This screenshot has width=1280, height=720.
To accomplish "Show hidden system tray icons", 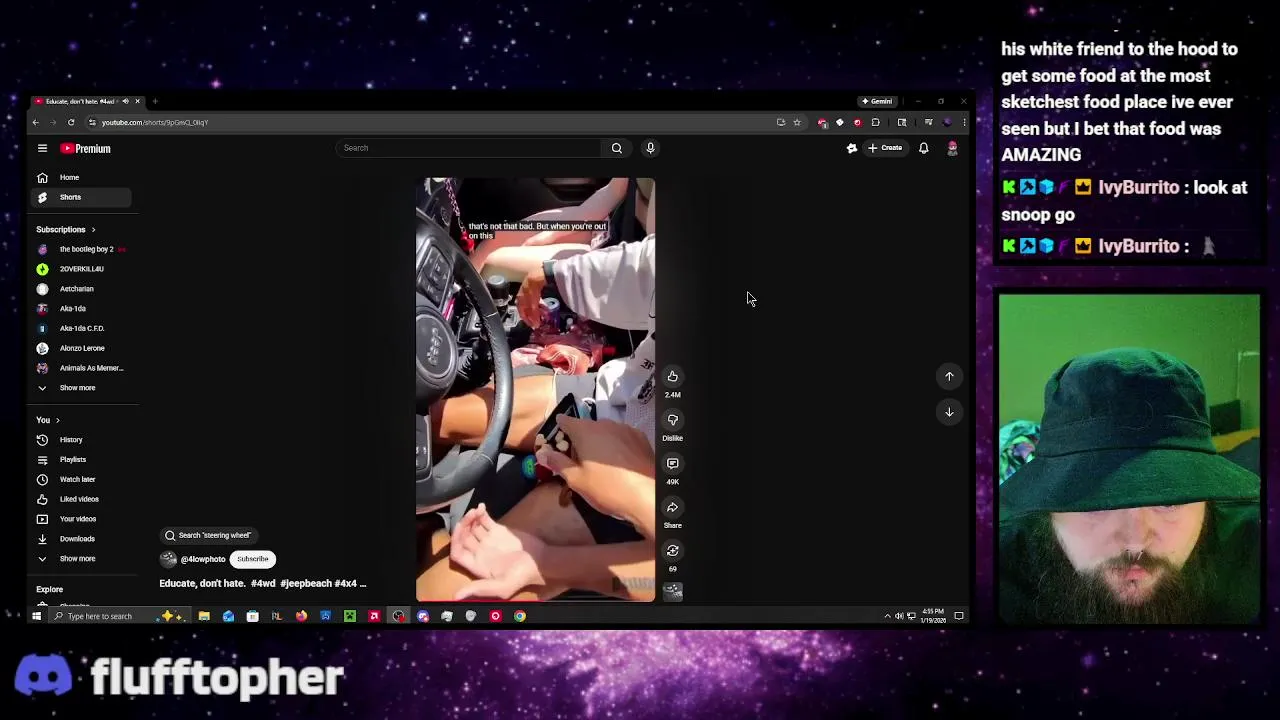I will tap(887, 616).
